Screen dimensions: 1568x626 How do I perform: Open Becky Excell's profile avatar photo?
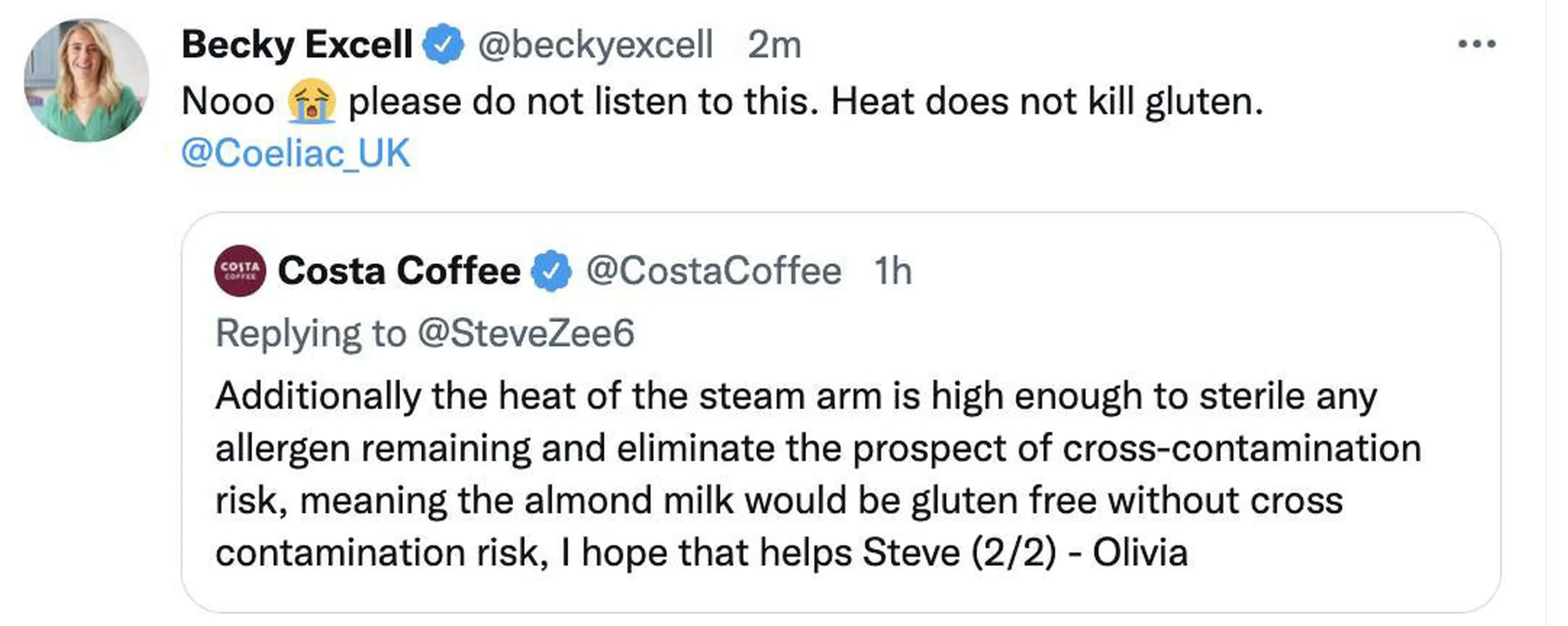86,80
